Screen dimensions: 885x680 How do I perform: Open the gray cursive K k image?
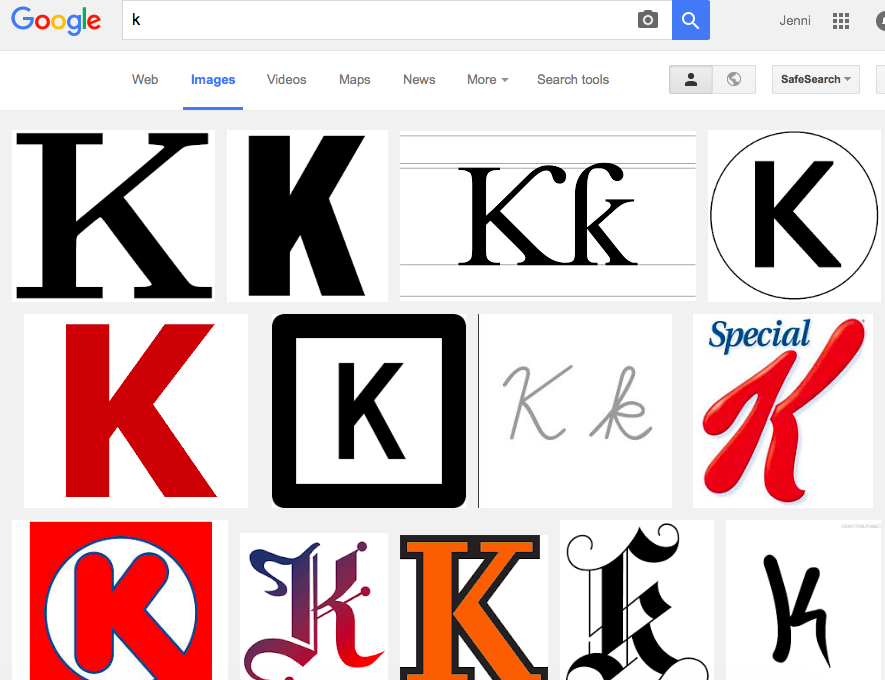point(575,411)
